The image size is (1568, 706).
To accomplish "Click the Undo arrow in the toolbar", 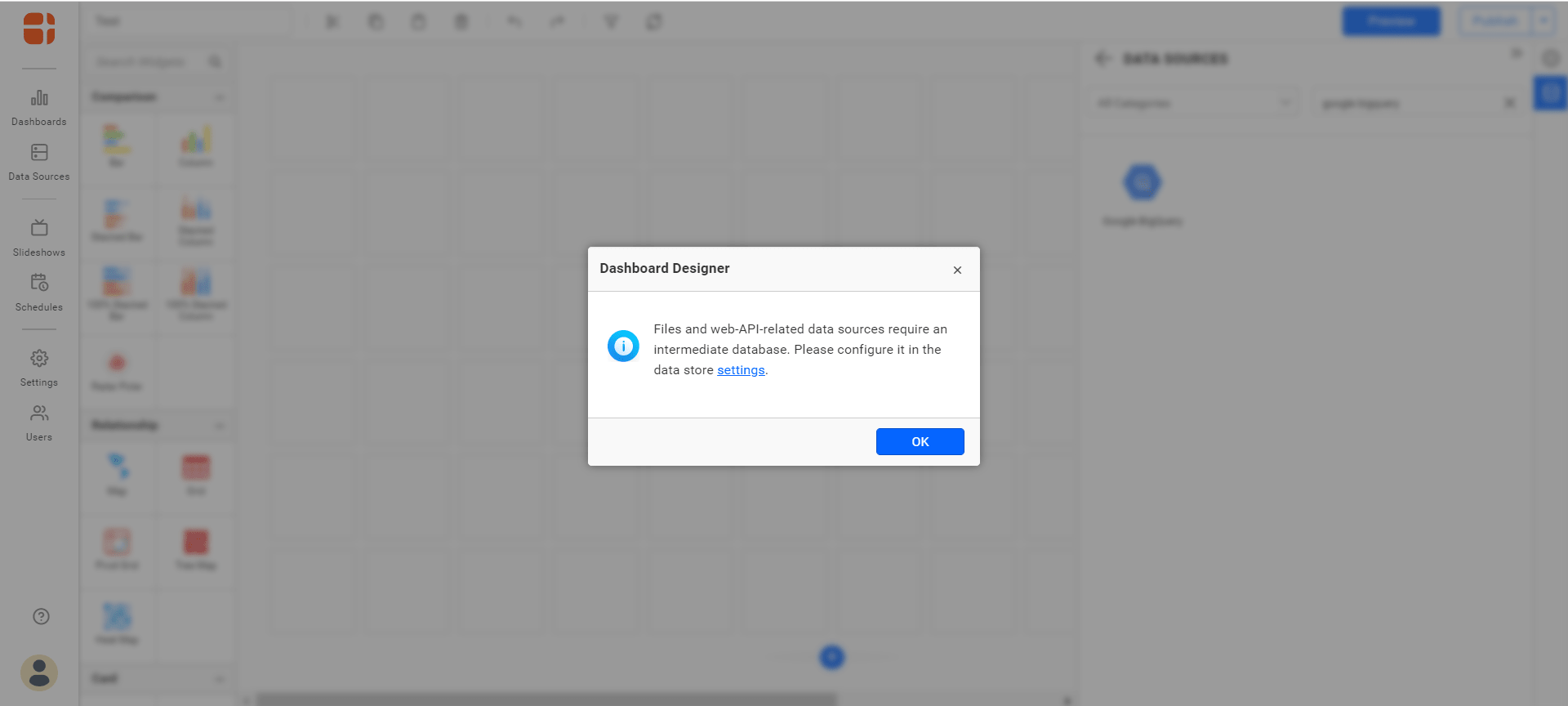I will (x=514, y=22).
